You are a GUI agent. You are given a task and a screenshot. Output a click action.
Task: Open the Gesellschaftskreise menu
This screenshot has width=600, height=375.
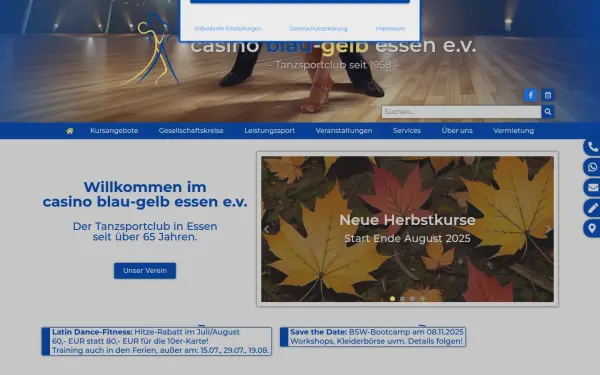click(191, 131)
